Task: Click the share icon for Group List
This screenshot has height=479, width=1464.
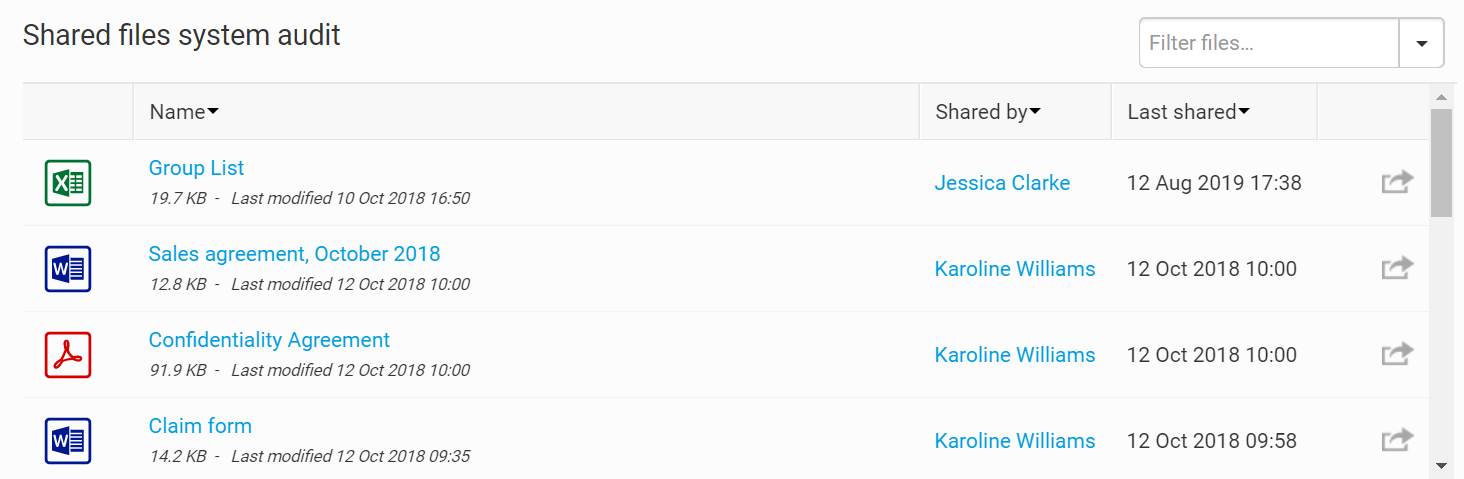Action: coord(1397,182)
